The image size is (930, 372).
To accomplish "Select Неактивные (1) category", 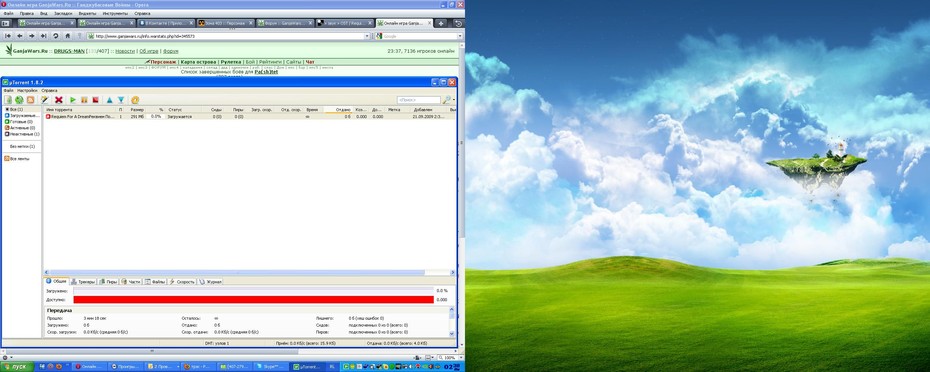I will tap(22, 134).
